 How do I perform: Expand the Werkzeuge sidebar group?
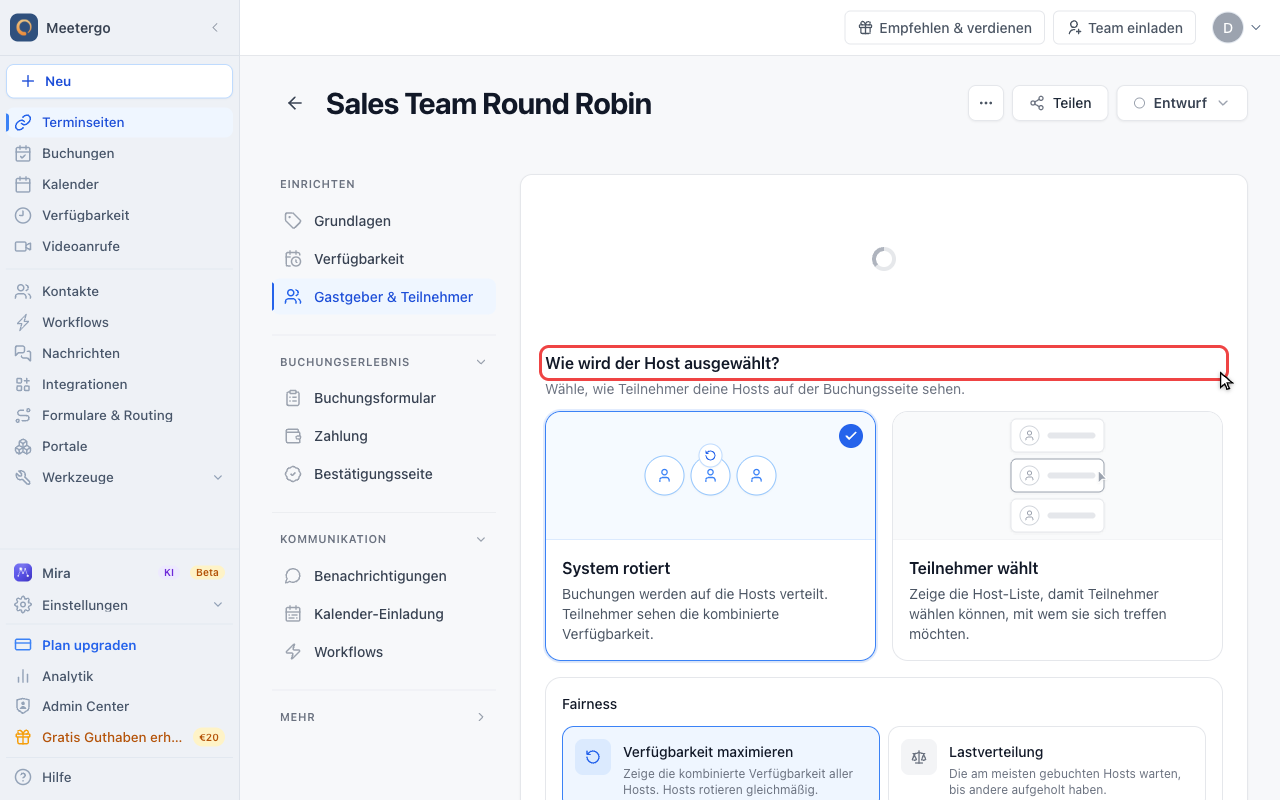(x=218, y=477)
